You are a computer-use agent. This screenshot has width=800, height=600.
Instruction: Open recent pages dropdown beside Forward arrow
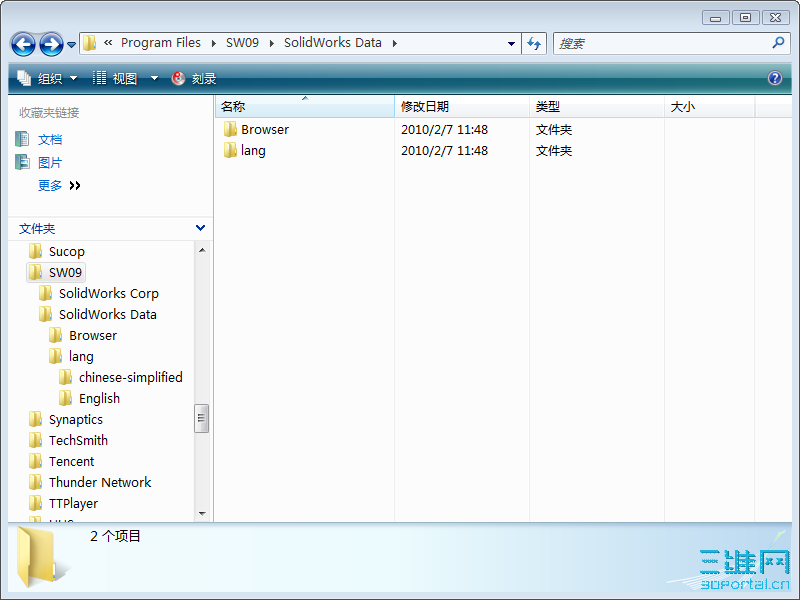point(71,45)
